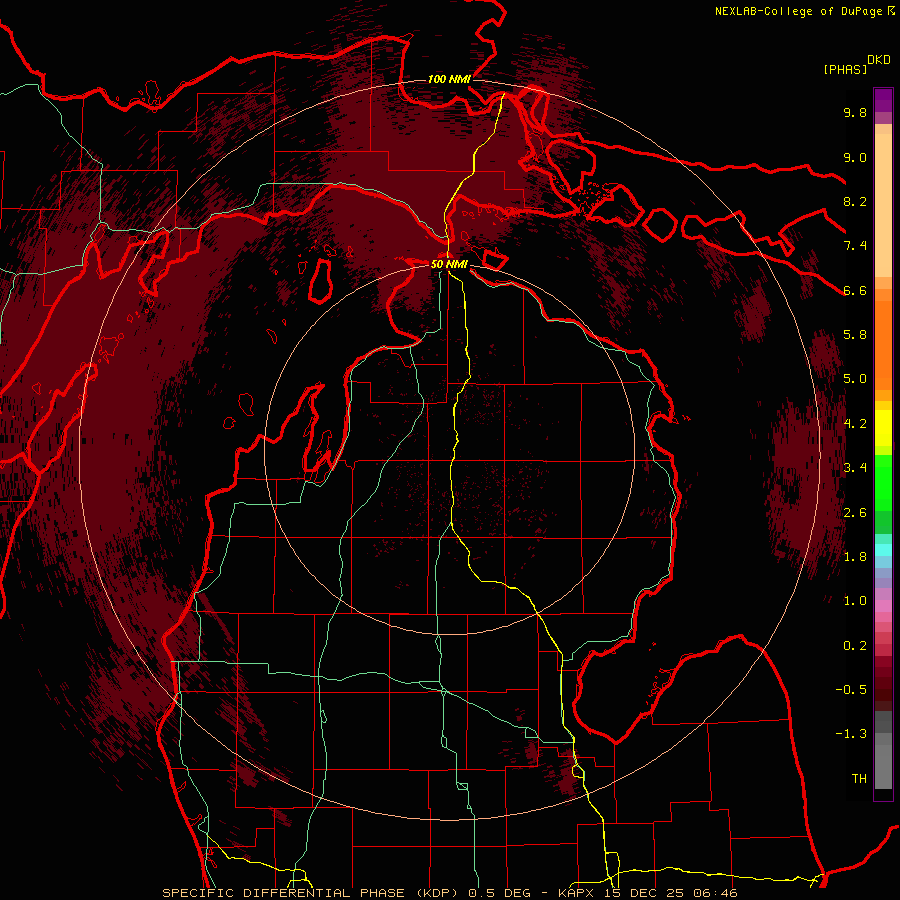The width and height of the screenshot is (900, 900).
Task: Click the 3.4 legend value
Action: pyautogui.click(x=855, y=468)
